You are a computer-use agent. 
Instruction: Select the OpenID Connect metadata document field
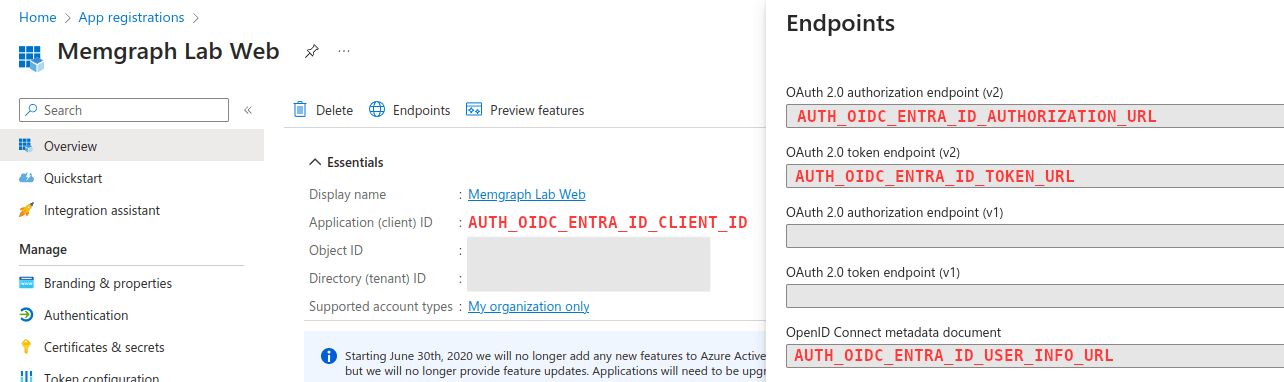(1035, 355)
